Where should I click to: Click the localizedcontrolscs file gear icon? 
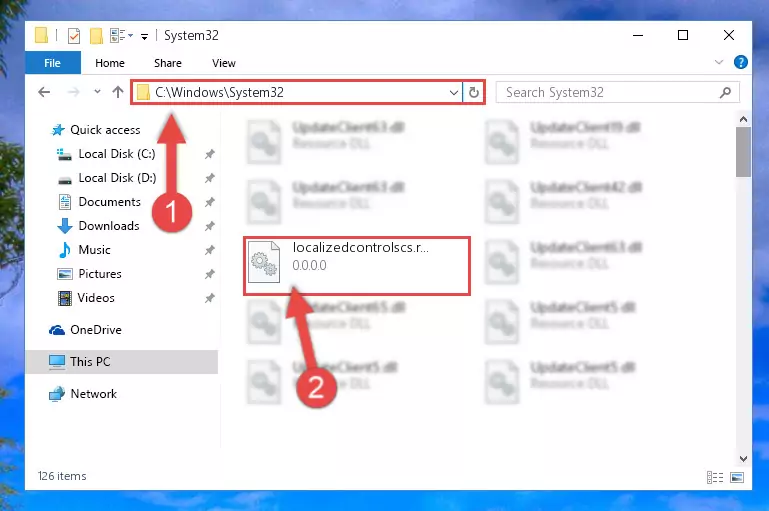coord(264,262)
